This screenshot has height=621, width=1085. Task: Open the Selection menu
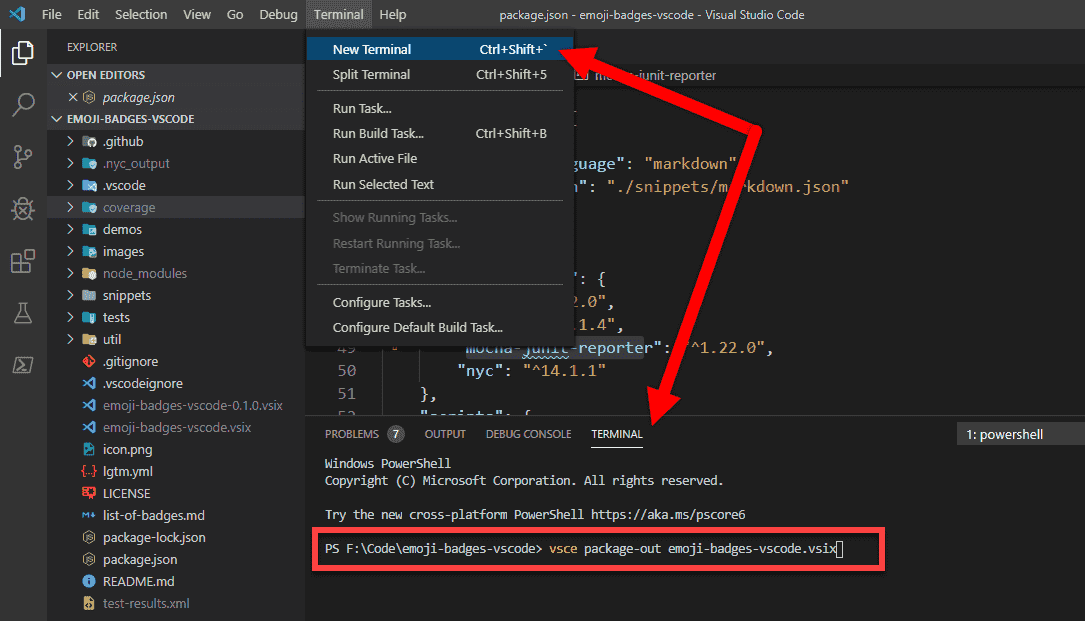pos(141,15)
